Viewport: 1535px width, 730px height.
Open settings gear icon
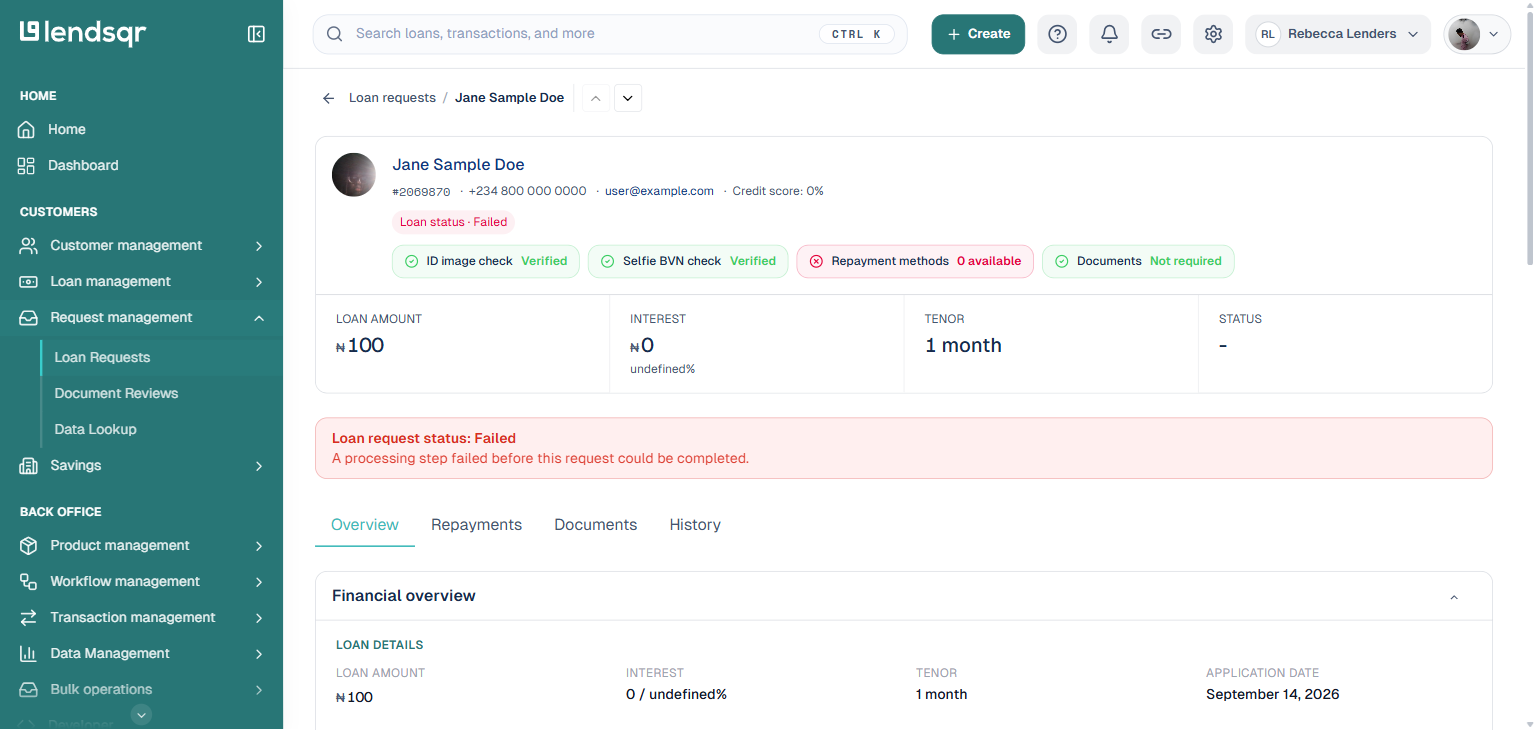coord(1213,34)
